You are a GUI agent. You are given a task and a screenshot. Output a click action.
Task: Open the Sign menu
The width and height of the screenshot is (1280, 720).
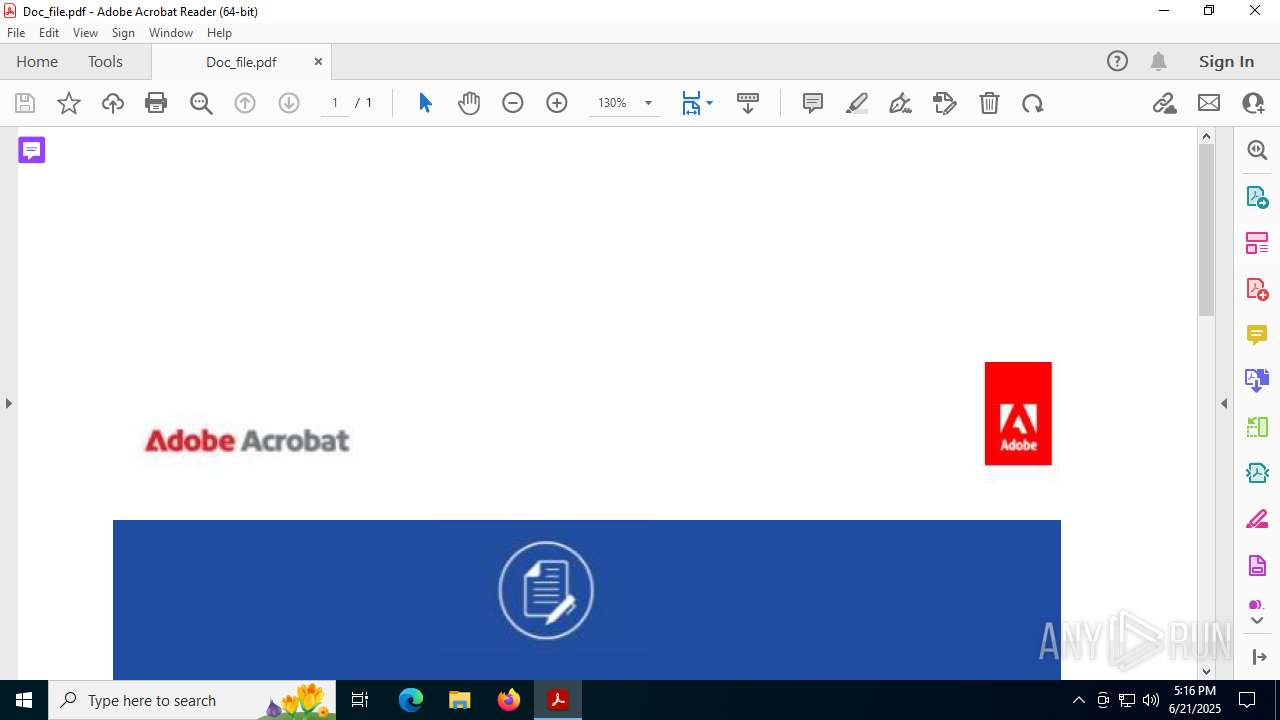(123, 33)
